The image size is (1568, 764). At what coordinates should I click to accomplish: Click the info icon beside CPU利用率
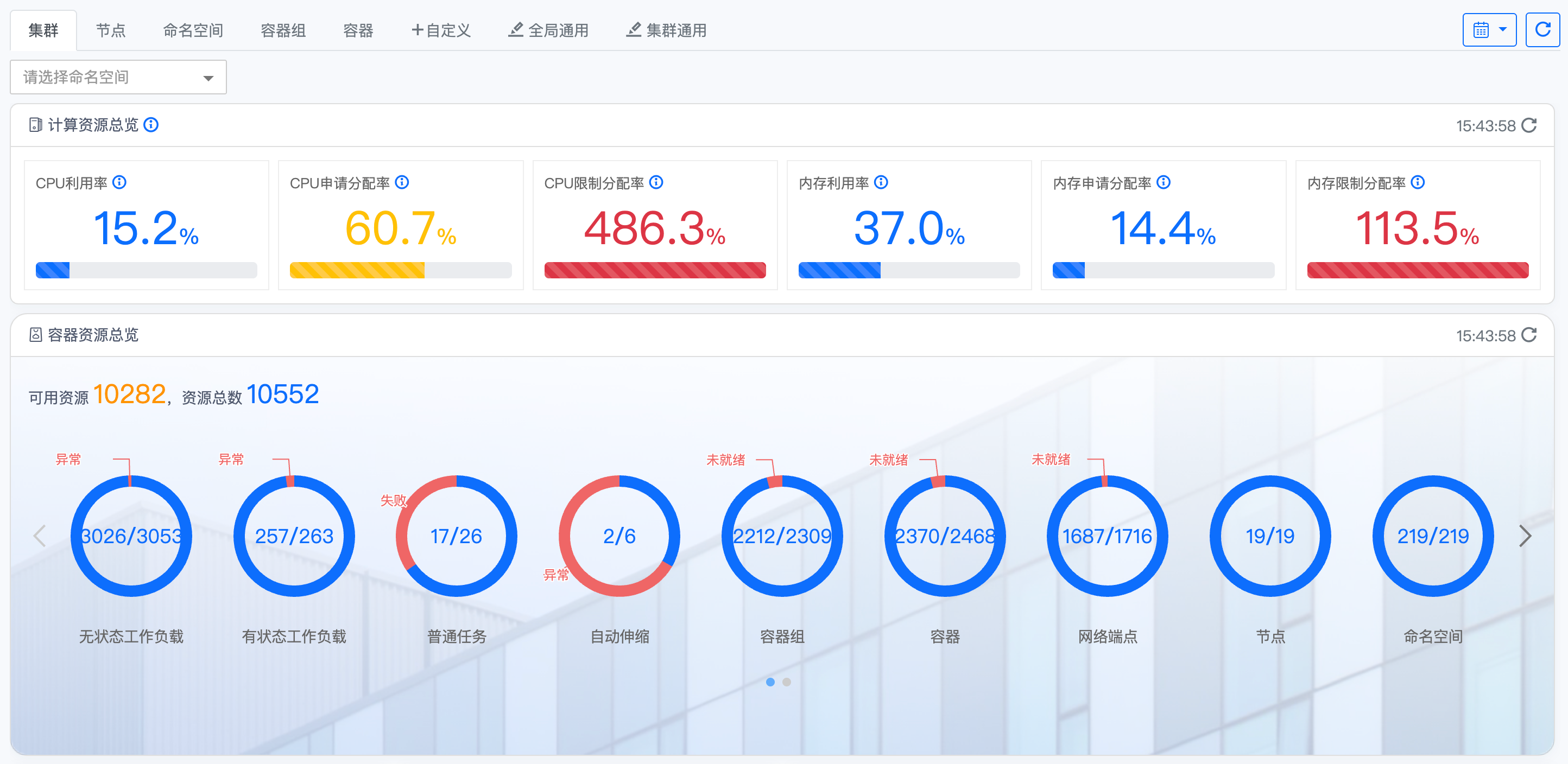click(x=120, y=182)
